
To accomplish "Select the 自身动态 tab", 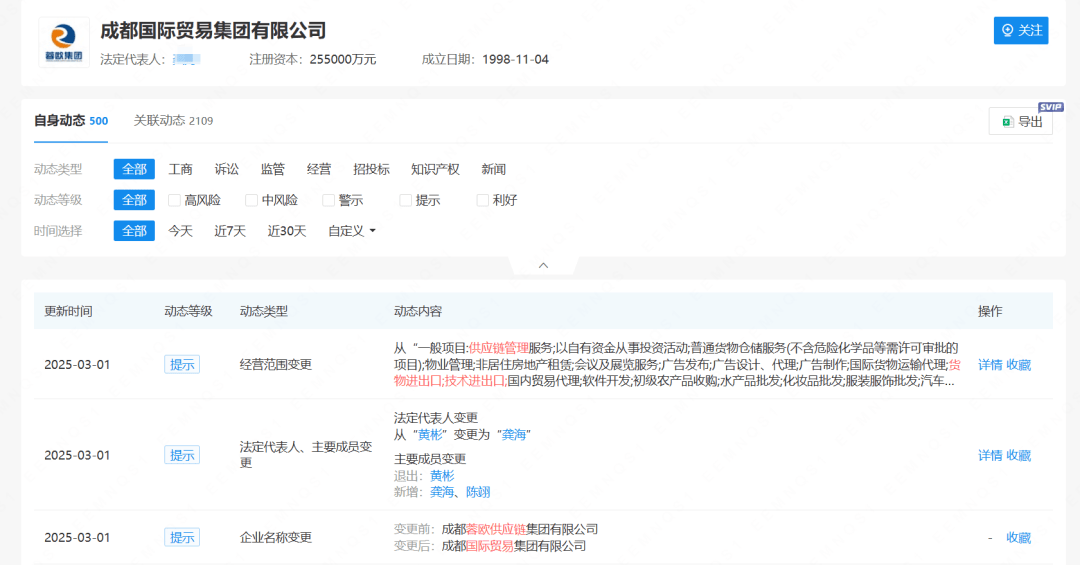I will tap(70, 121).
